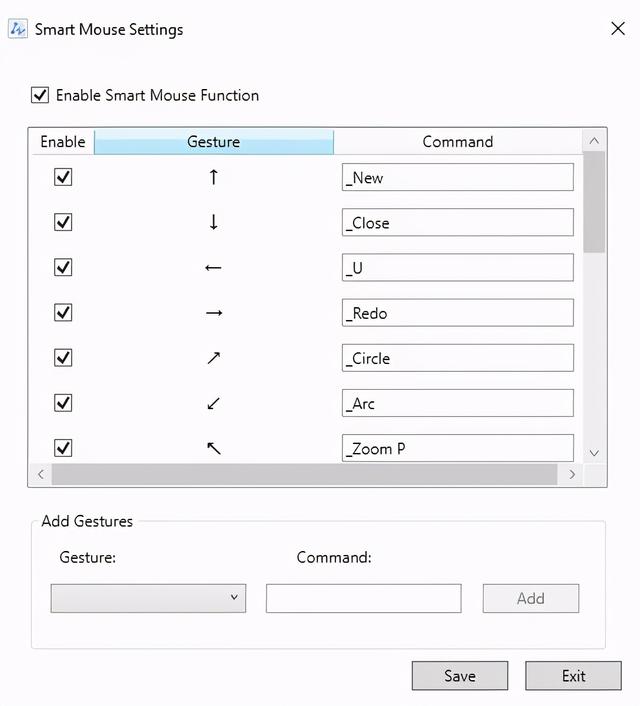
Task: Click the Smart Mouse Settings app icon
Action: point(18,29)
